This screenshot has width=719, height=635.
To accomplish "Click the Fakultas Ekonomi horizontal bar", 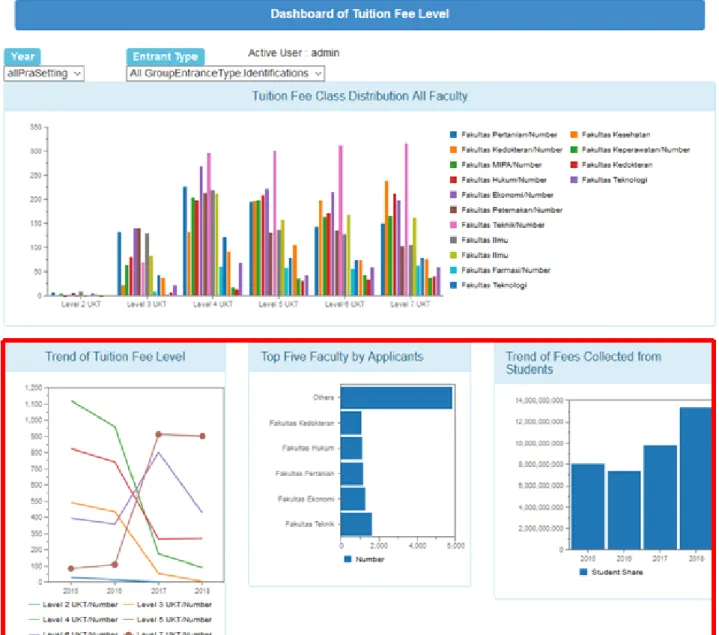I will tap(353, 499).
